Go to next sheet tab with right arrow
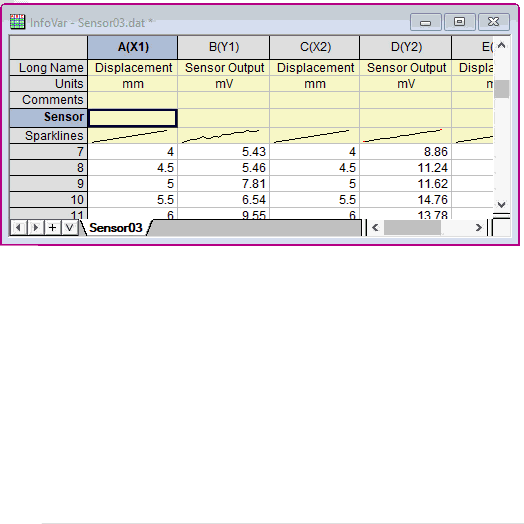Image resolution: width=524 pixels, height=524 pixels. coord(36,228)
